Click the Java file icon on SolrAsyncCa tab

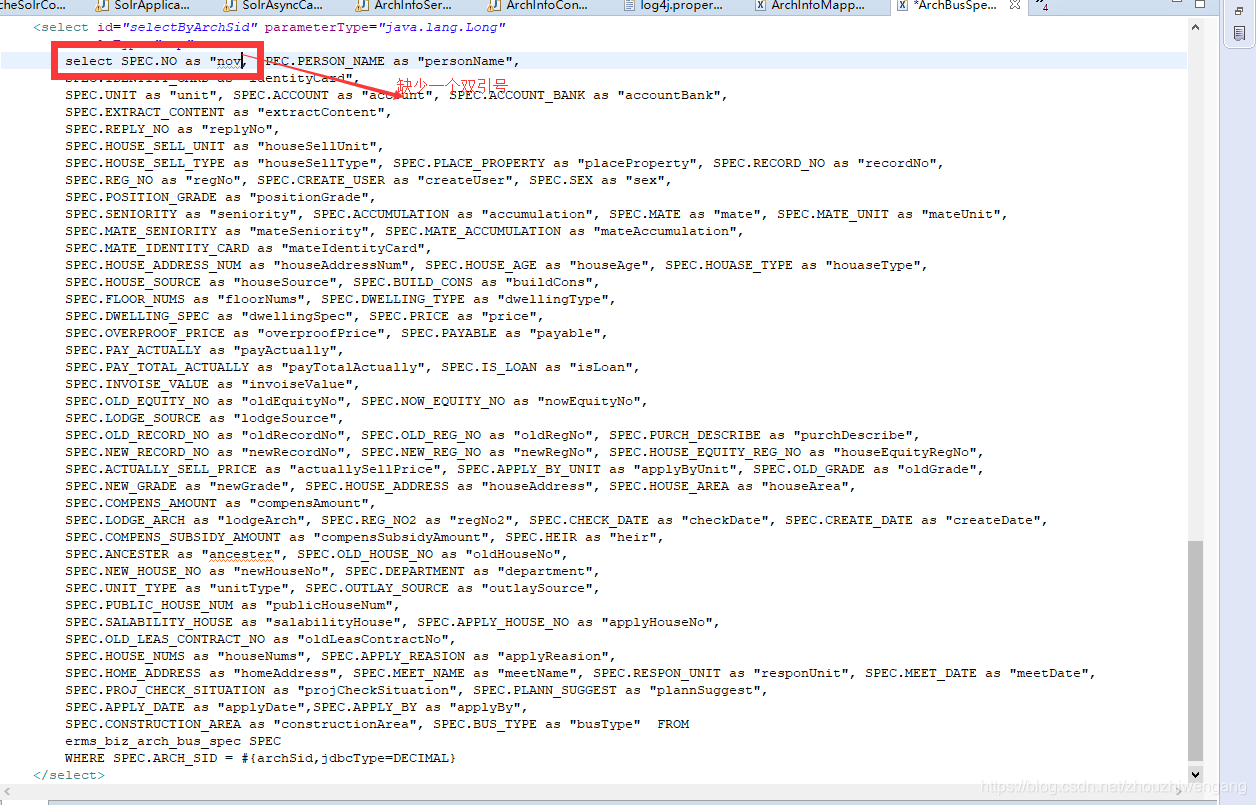(x=228, y=7)
